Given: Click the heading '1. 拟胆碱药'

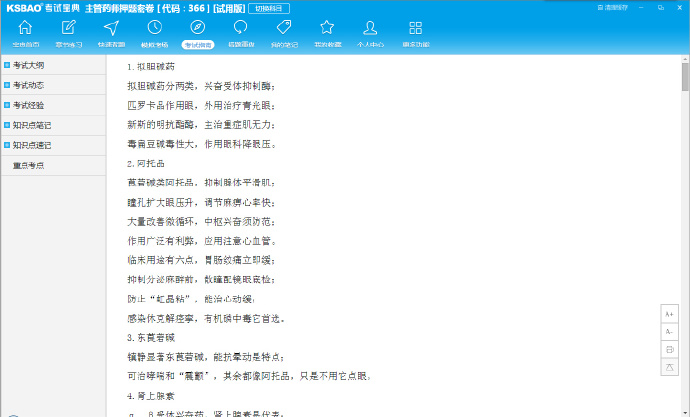Looking at the screenshot, I should 151,66.
